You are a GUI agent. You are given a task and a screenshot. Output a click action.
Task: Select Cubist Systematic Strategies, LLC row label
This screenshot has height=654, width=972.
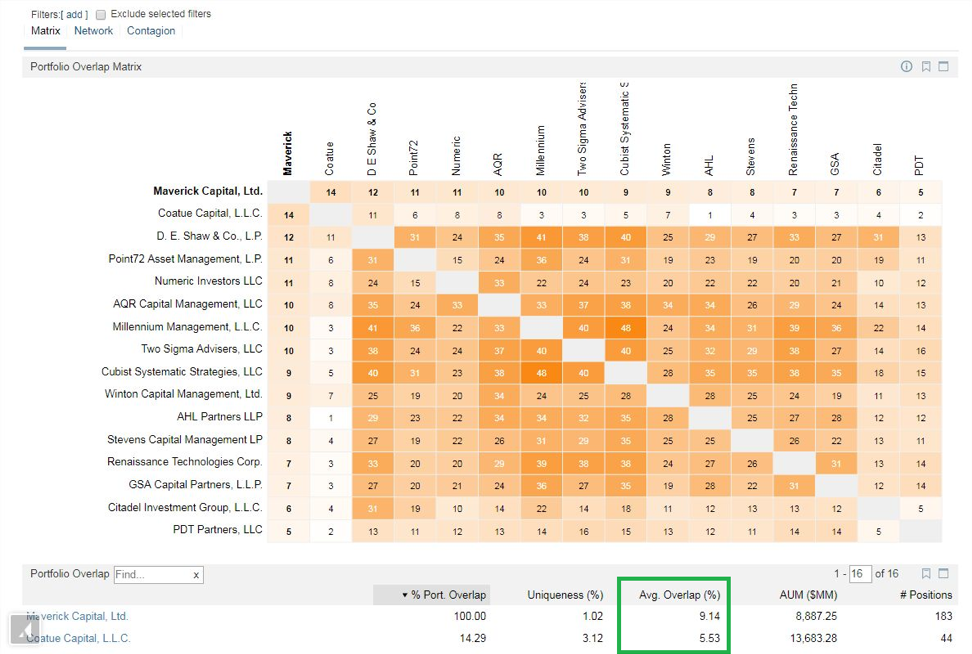tap(182, 372)
